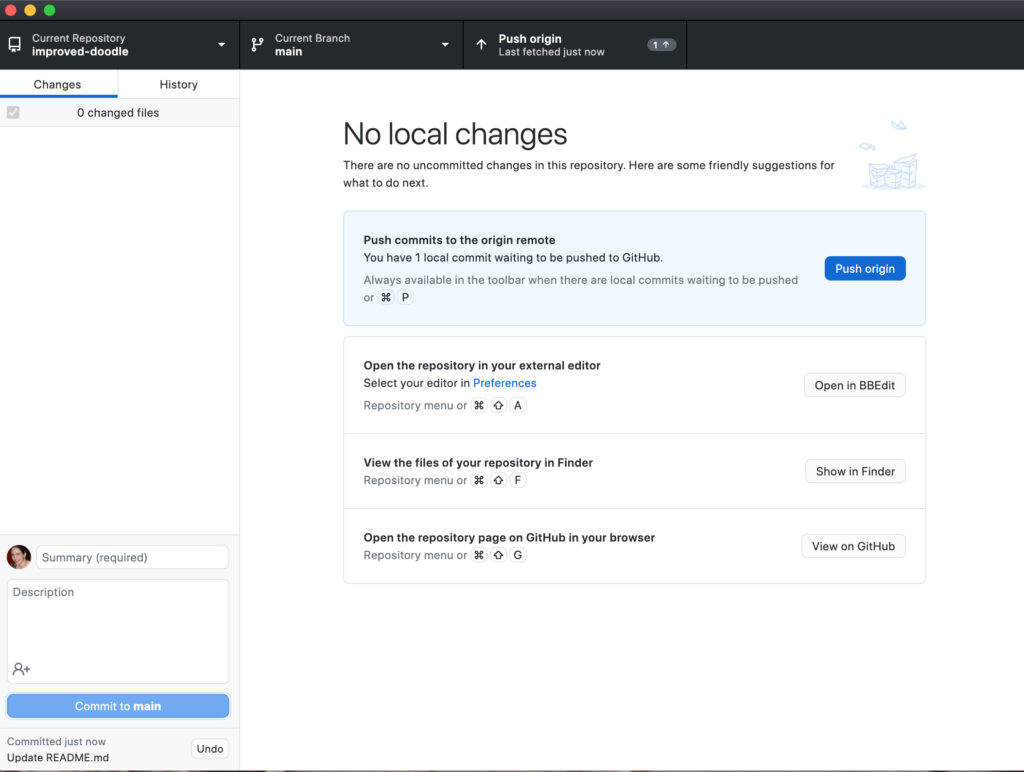
Task: Click 'Push commits to the origin remote' heading
Action: 459,240
